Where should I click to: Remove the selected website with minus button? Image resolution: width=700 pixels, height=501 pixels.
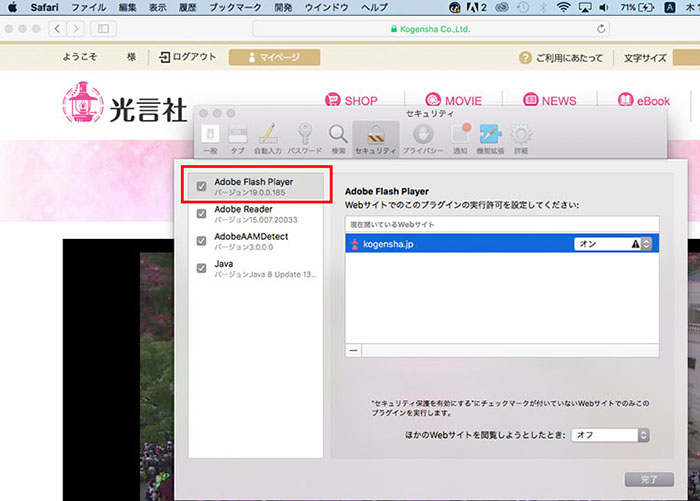(354, 351)
